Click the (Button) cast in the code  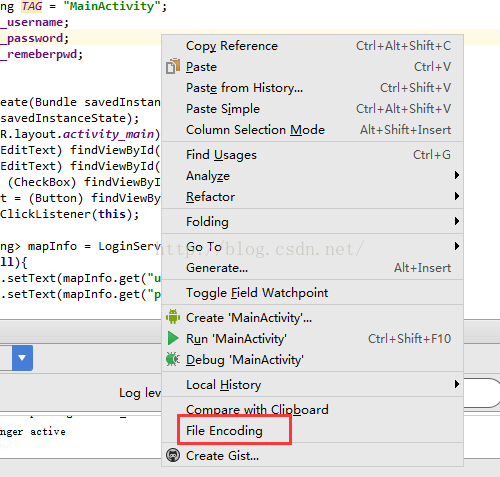[x=56, y=198]
